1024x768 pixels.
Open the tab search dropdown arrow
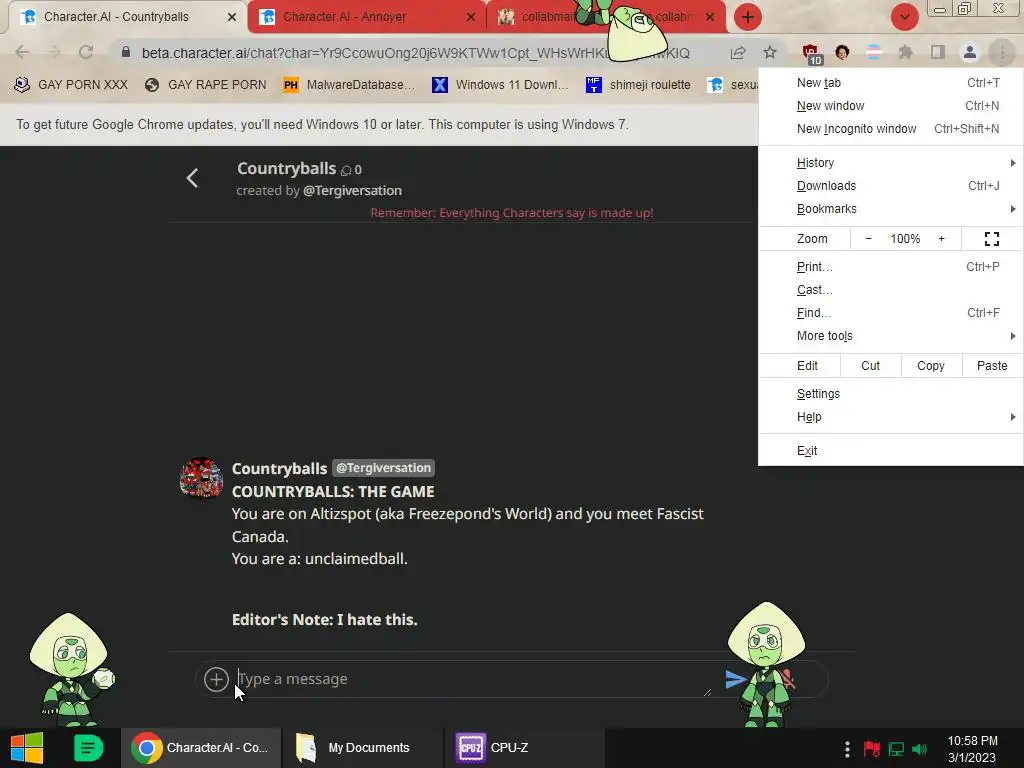pos(904,17)
